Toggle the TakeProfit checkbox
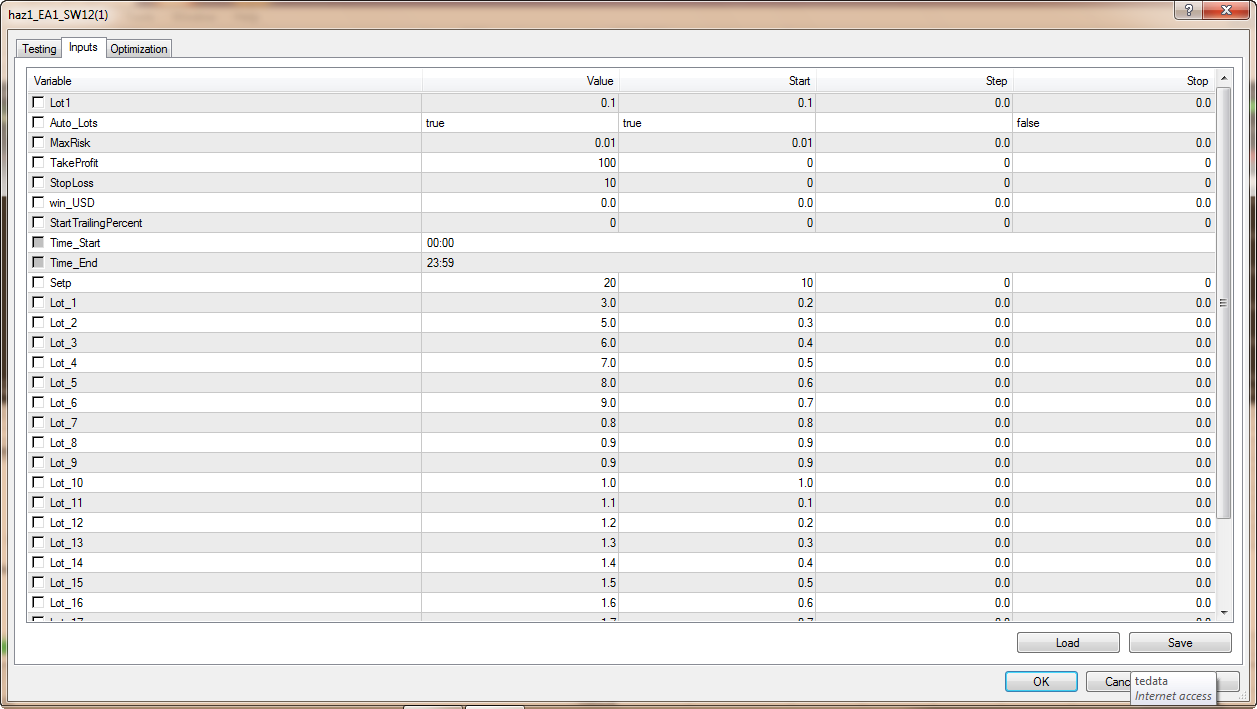This screenshot has width=1257, height=709. pos(39,162)
